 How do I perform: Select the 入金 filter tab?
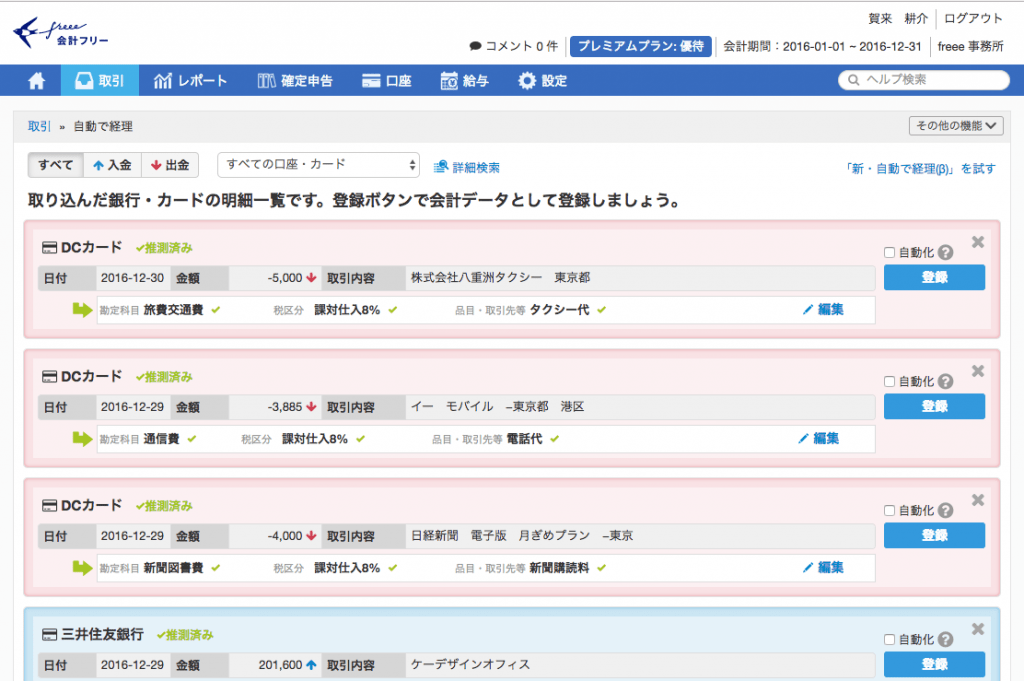coord(112,164)
